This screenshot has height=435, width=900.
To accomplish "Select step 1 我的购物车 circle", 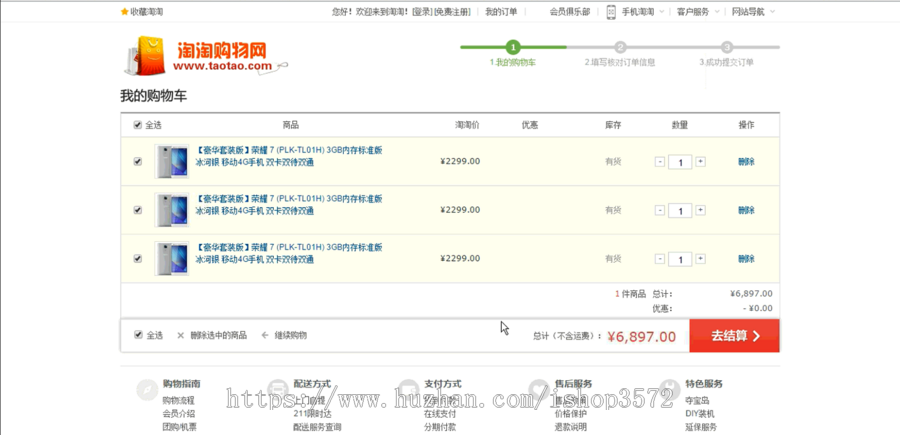I will [x=513, y=47].
